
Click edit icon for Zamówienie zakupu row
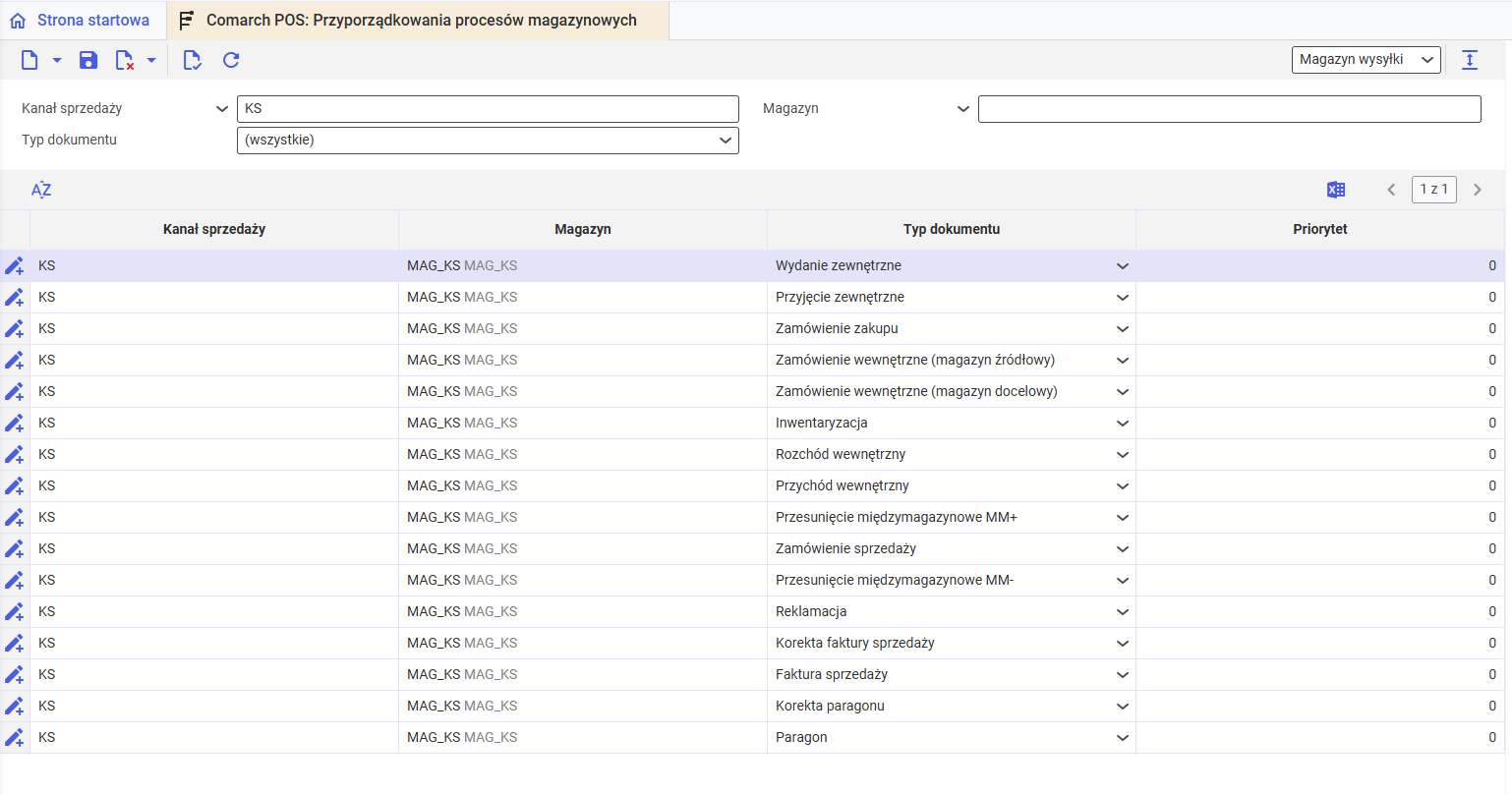tap(15, 329)
